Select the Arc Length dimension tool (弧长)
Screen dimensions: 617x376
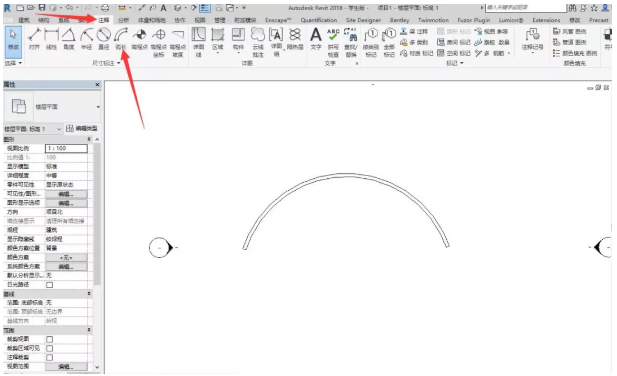coord(121,39)
